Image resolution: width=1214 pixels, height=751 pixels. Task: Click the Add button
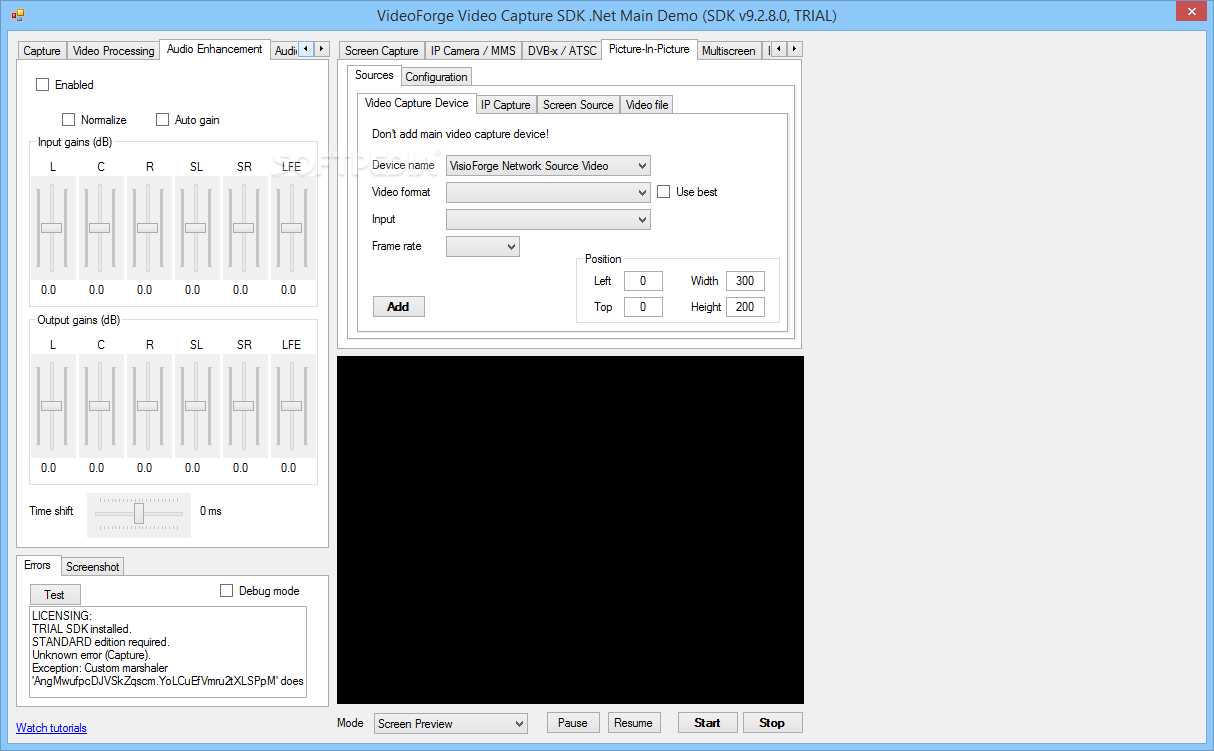coord(398,307)
